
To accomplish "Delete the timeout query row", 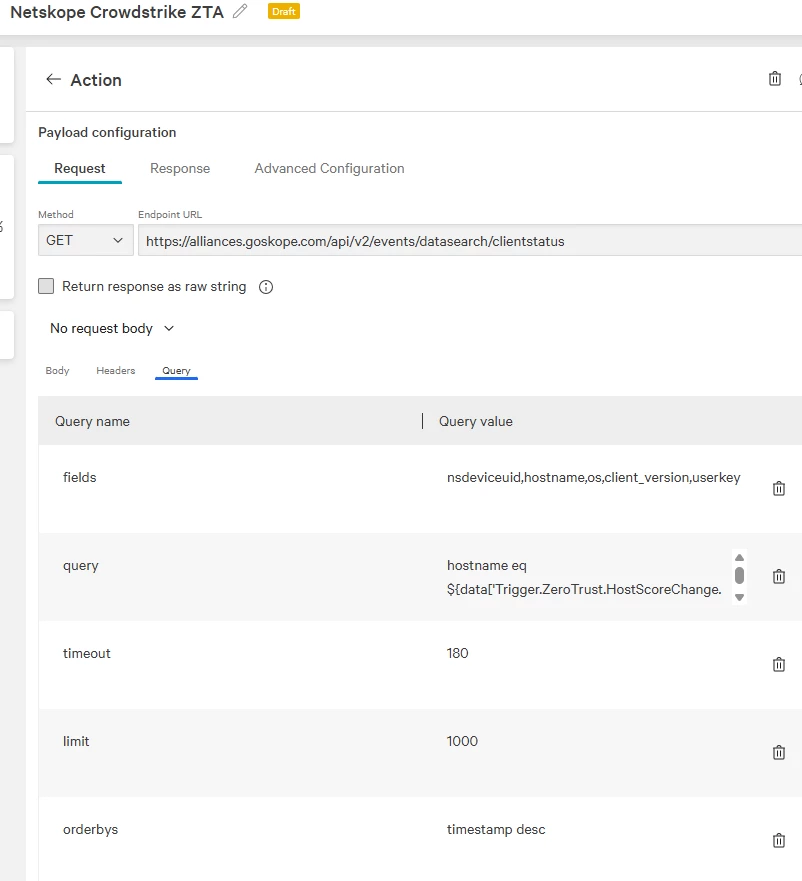I will tap(778, 665).
